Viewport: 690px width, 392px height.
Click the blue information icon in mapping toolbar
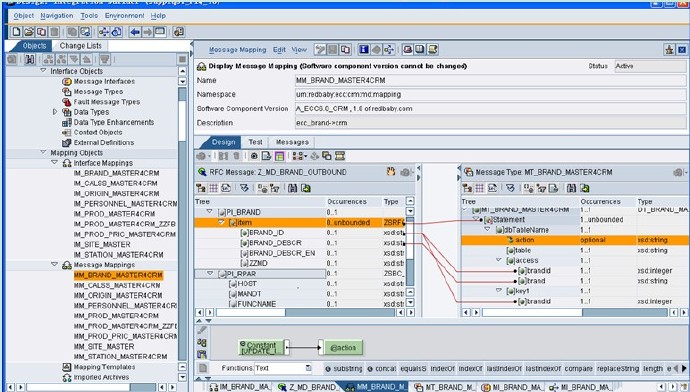363,49
